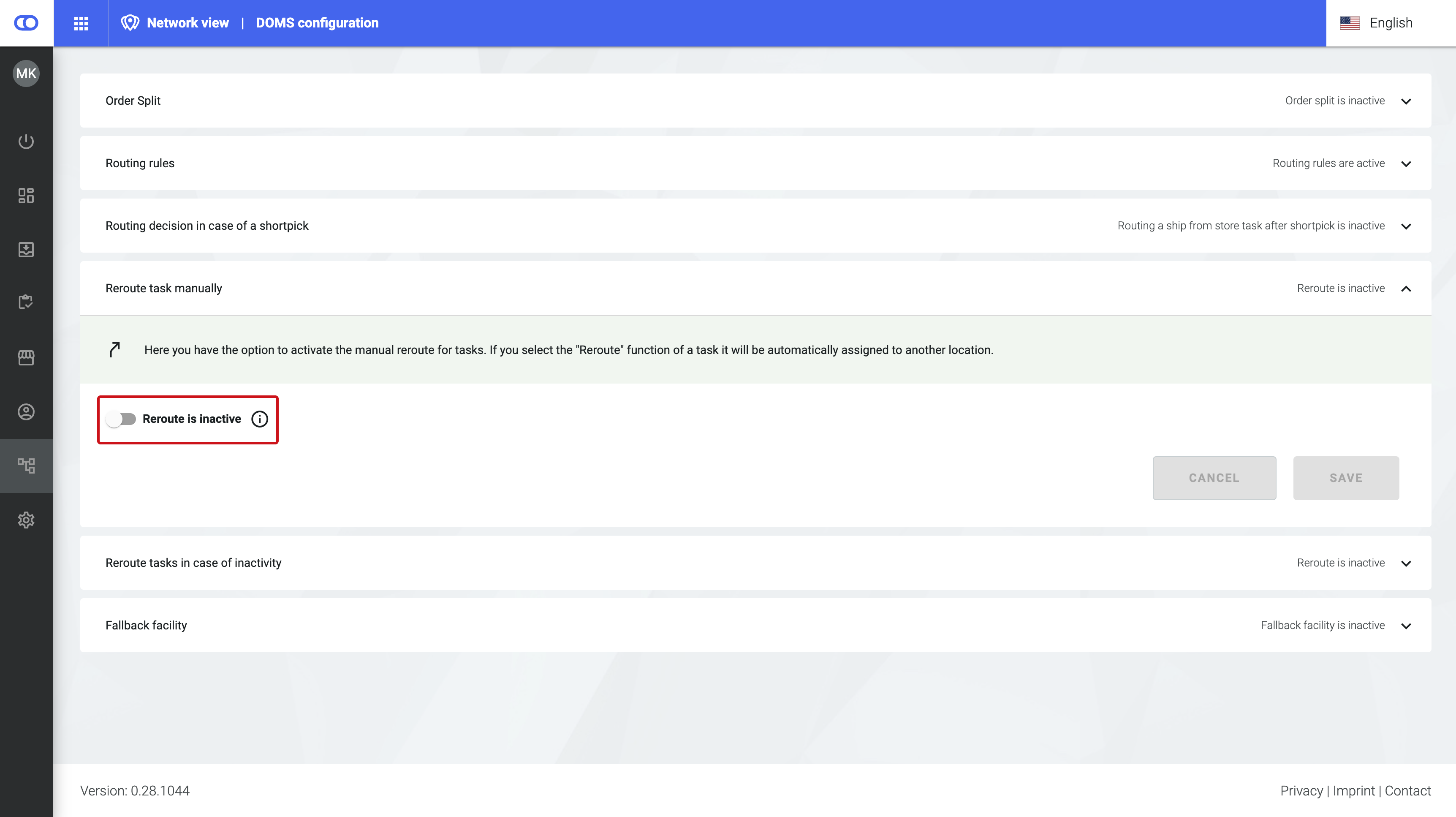Open the clipboard checklist sidebar icon
Screen dimensions: 1456x817
pyautogui.click(x=26, y=302)
